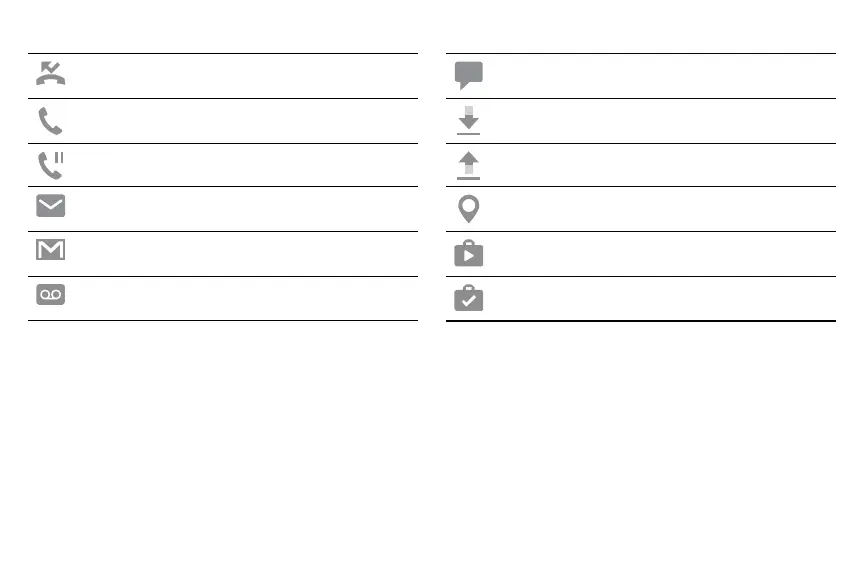Click the download arrow icon

(x=468, y=121)
